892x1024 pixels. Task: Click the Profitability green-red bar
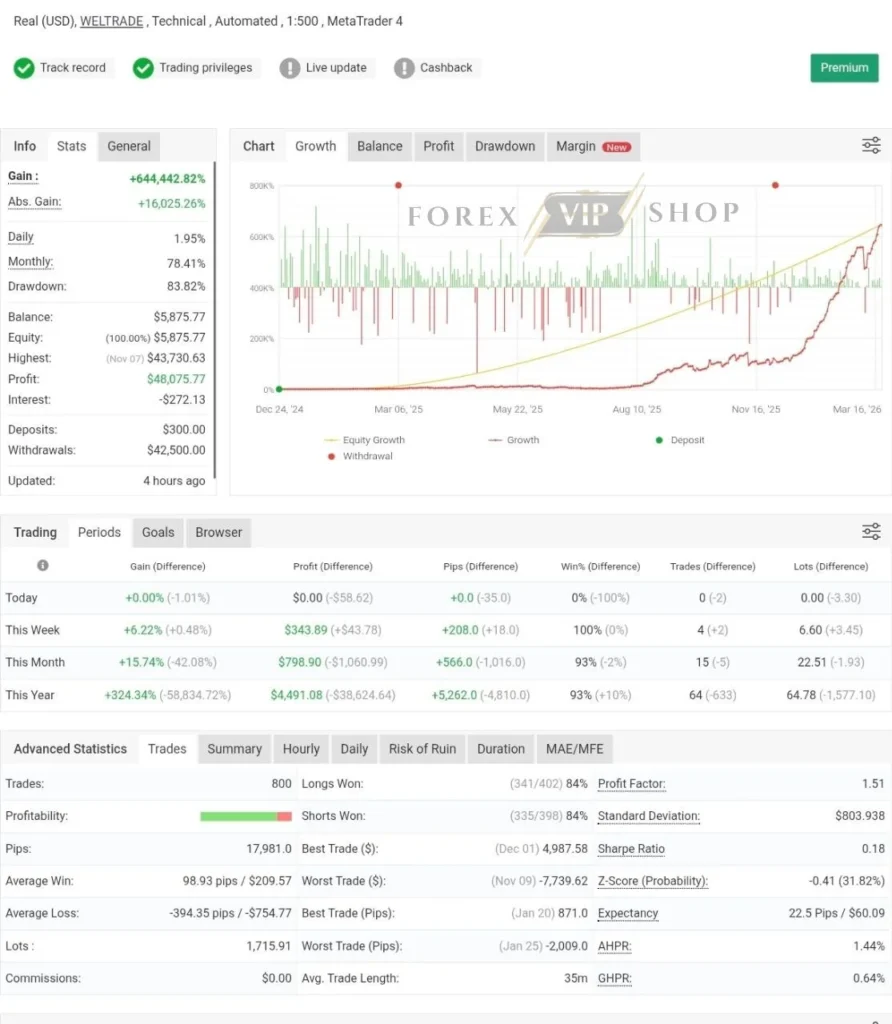(x=246, y=816)
